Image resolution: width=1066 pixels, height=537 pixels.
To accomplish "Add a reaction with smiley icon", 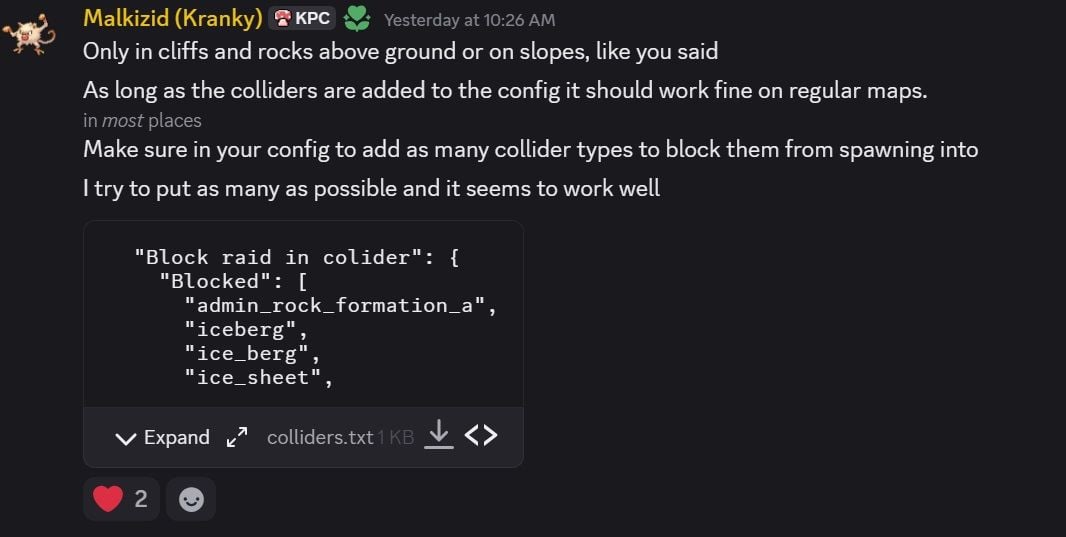I will [x=191, y=500].
